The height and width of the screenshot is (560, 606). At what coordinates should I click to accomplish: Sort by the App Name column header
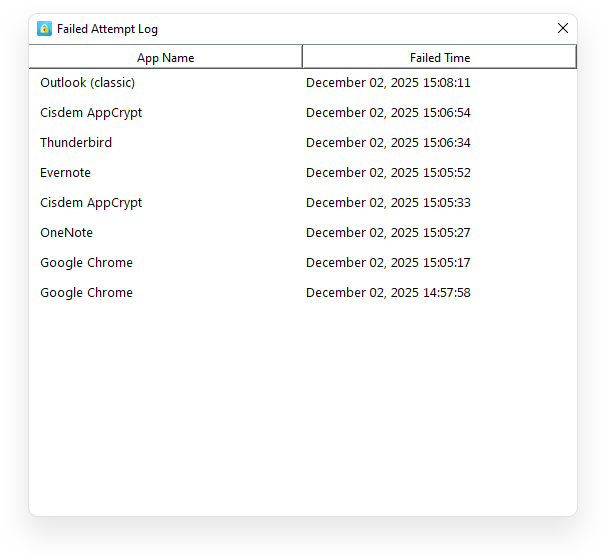[166, 58]
